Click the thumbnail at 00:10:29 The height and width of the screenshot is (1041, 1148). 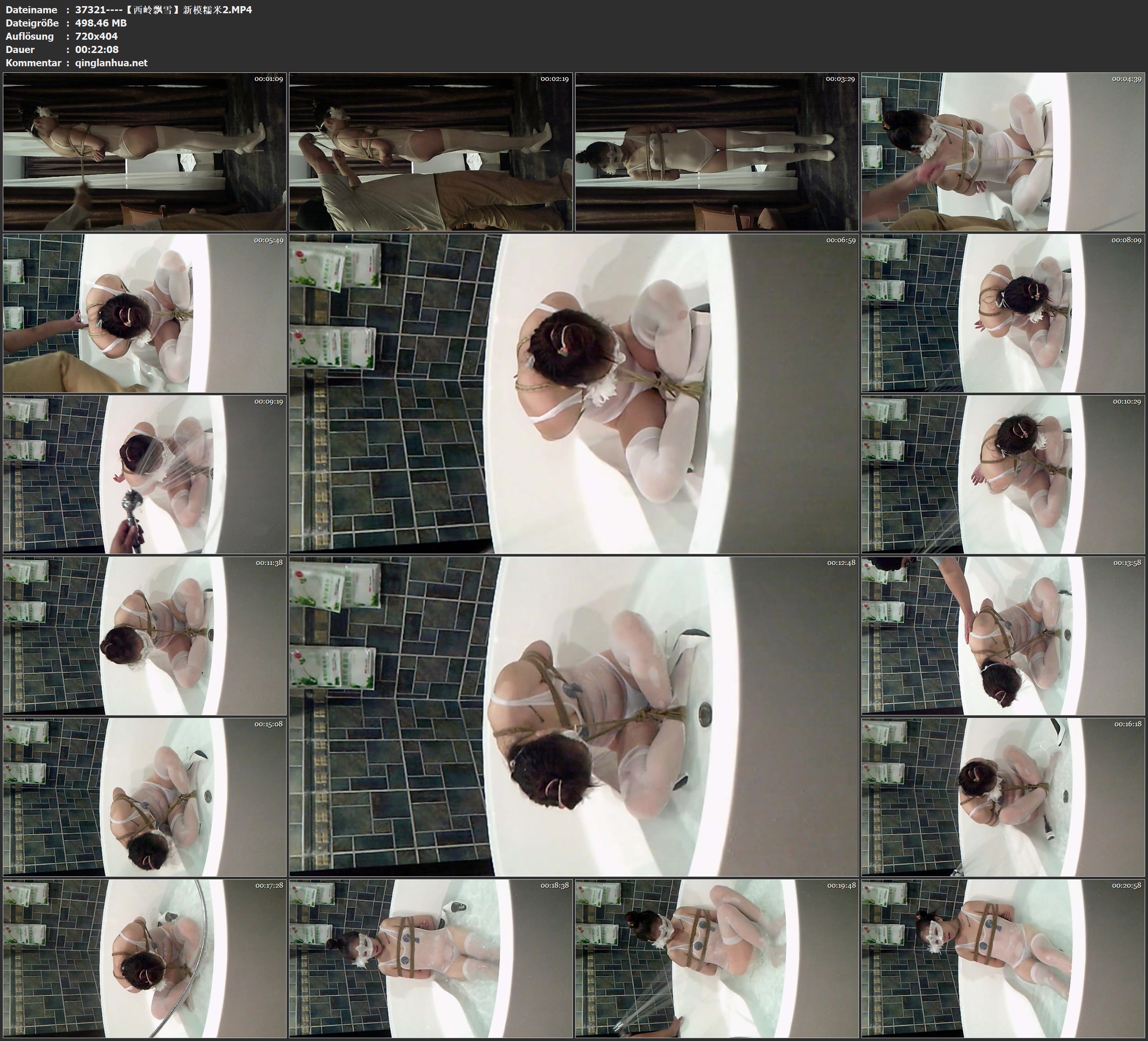tap(1003, 474)
